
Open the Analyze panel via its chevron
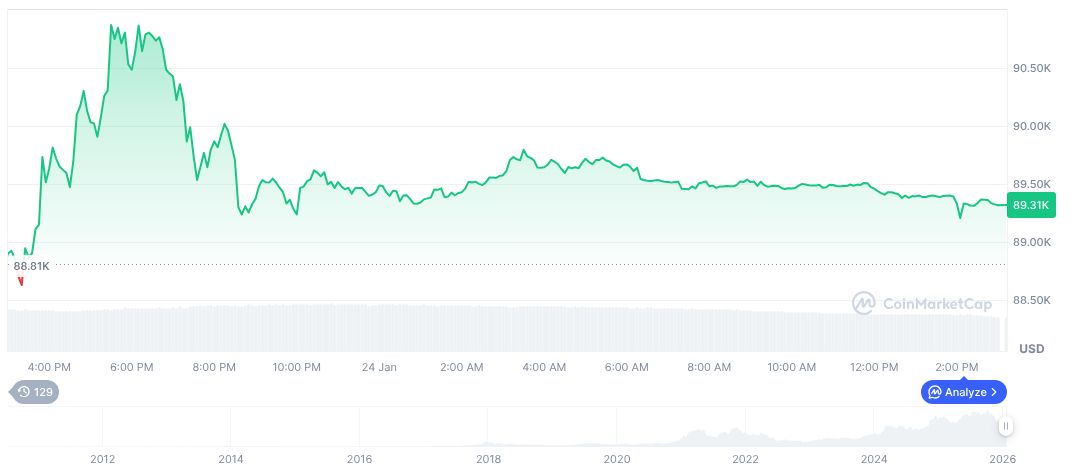994,392
